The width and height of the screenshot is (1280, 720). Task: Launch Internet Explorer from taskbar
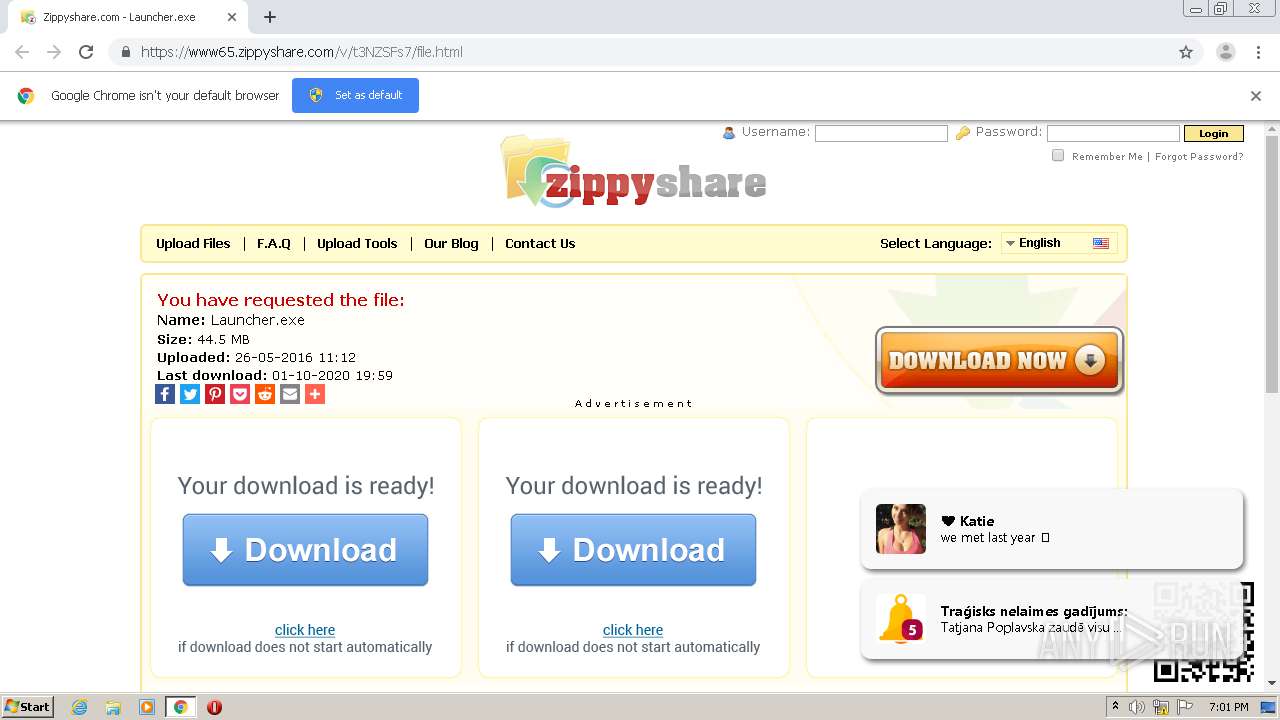point(79,707)
